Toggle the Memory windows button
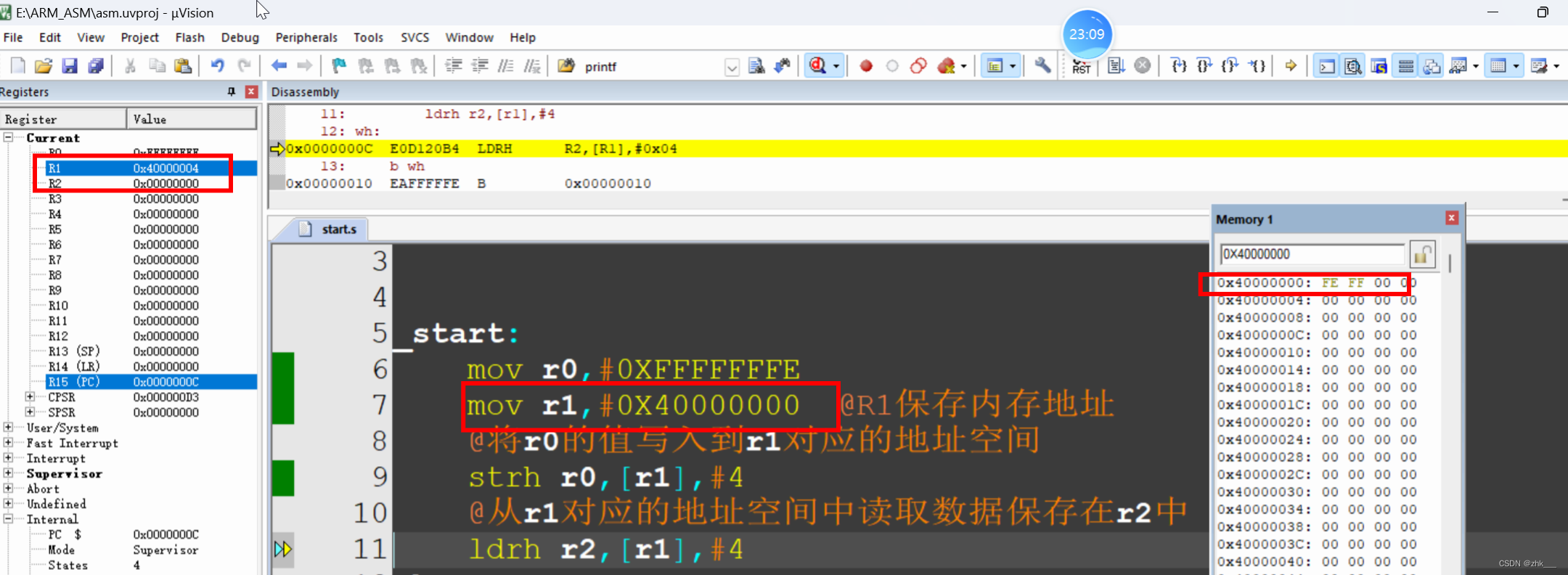 point(1498,66)
